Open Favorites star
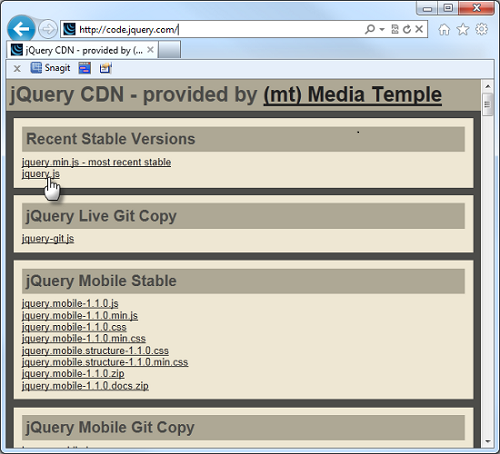 pos(463,30)
